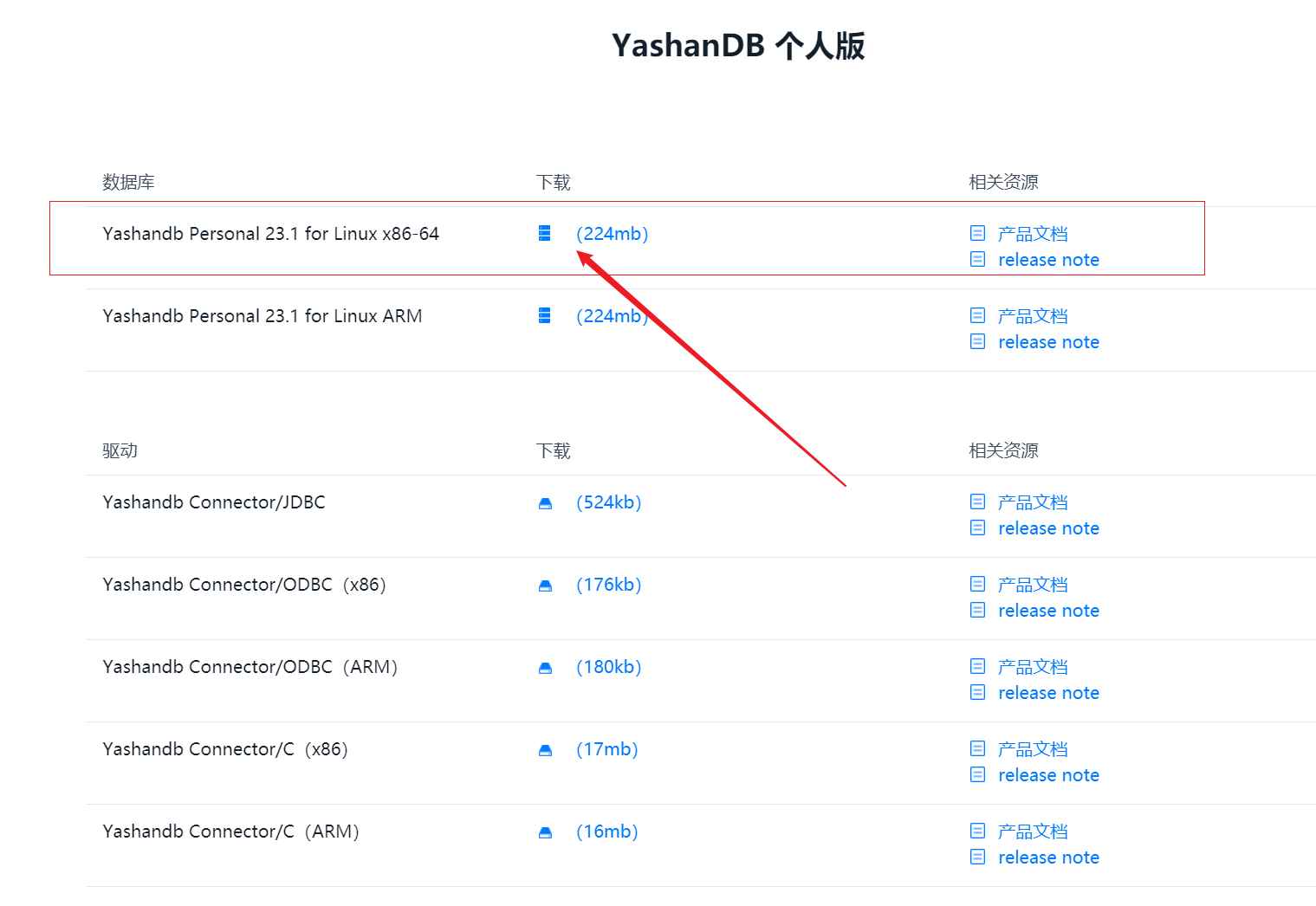
Task: Click the 产品文档 document icon for Connector/JDBC
Action: point(977,502)
